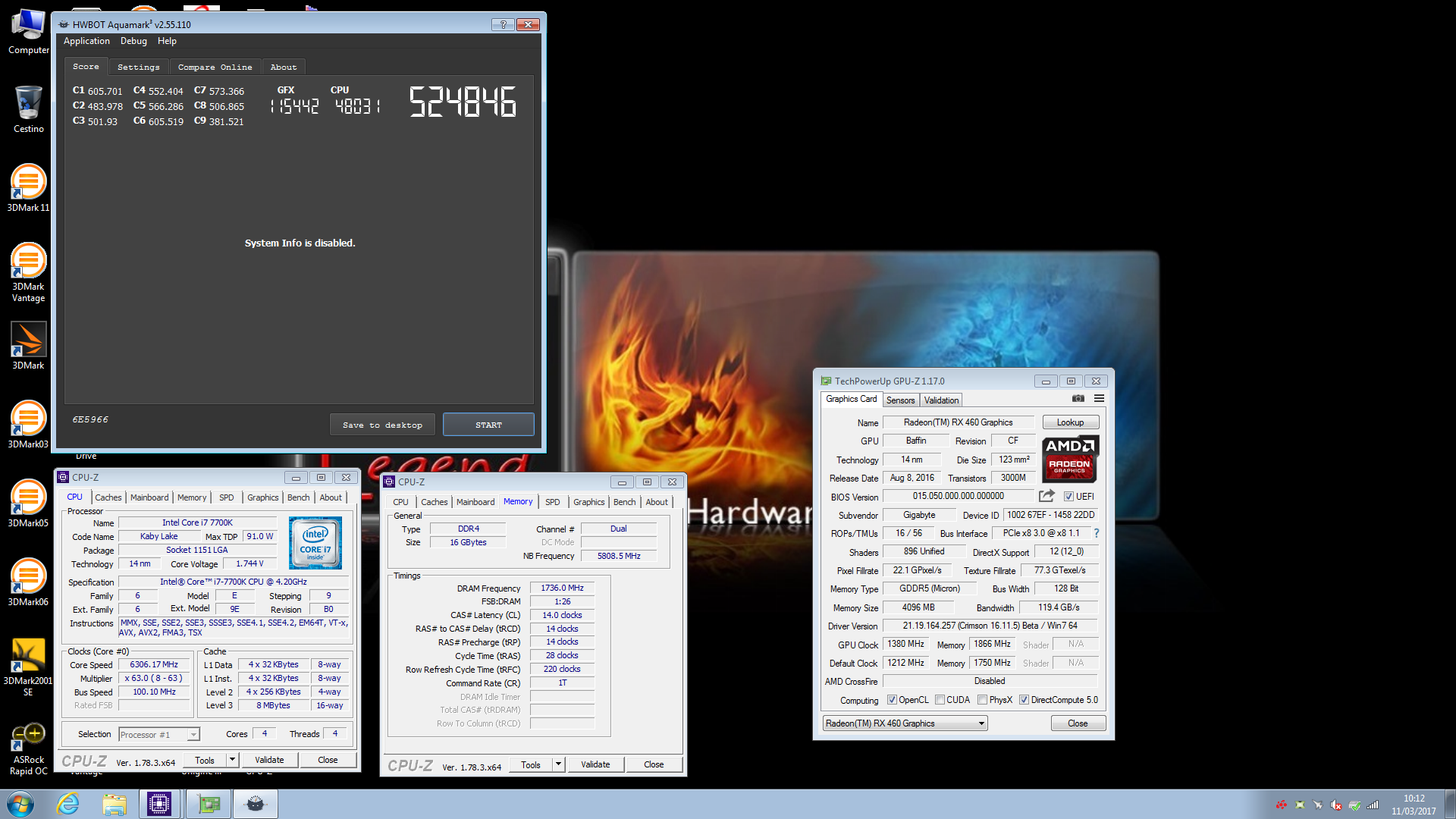Click the AMD Radeon logo in GPU-Z
The image size is (1456, 819).
point(1070,459)
